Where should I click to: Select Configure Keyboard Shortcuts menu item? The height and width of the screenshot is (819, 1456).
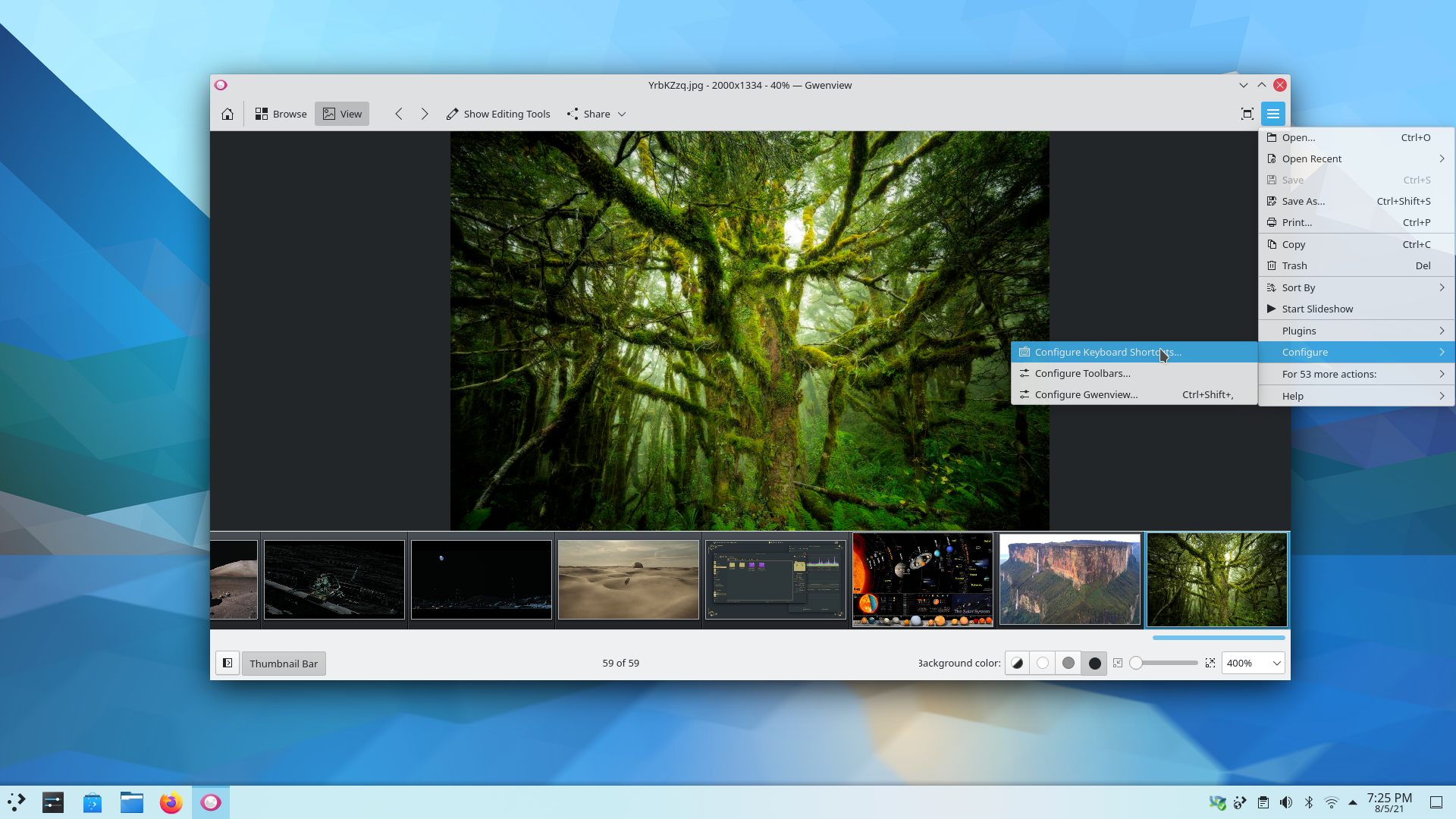click(1108, 352)
